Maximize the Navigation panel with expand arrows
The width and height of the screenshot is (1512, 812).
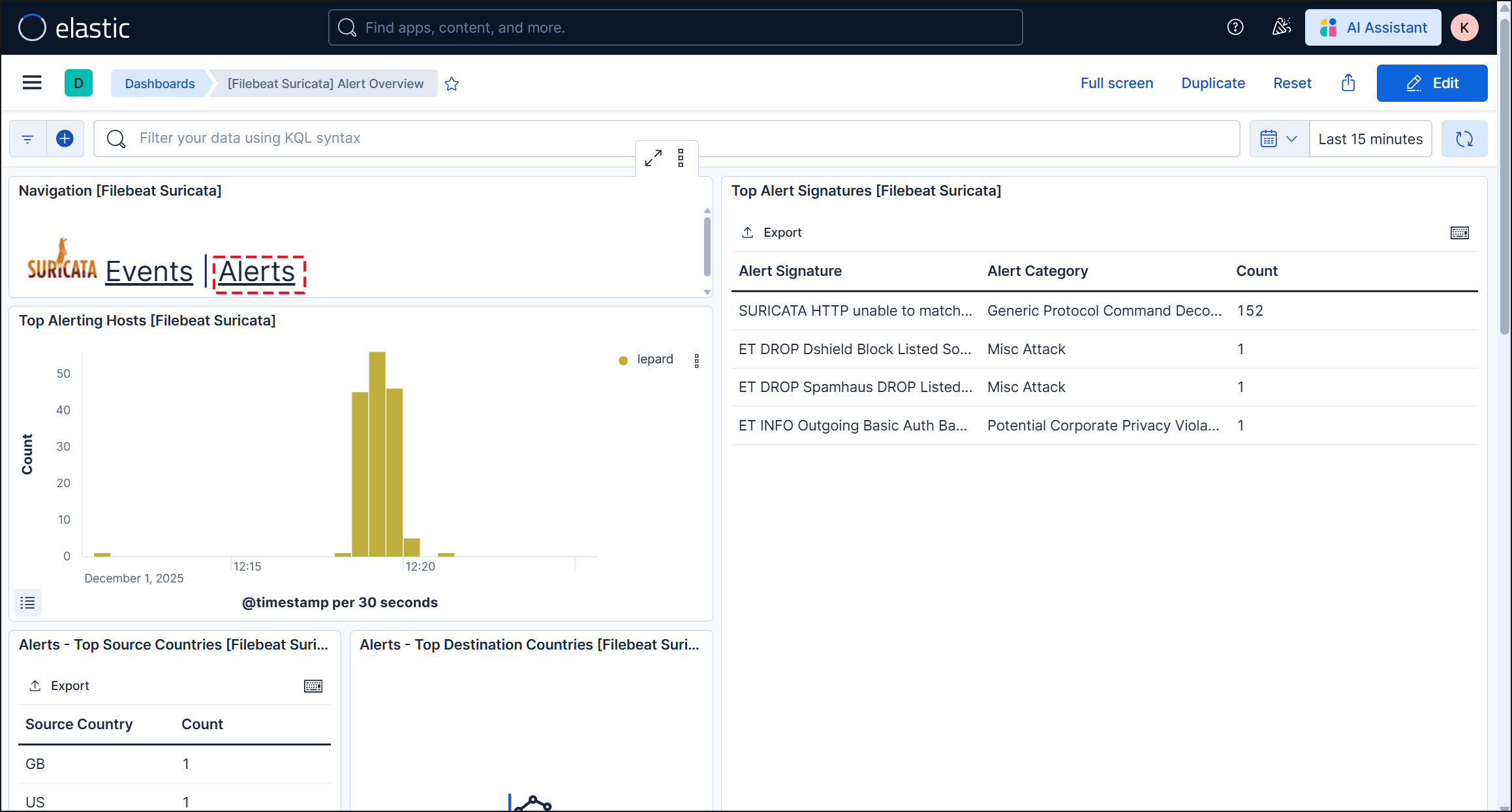[x=653, y=158]
